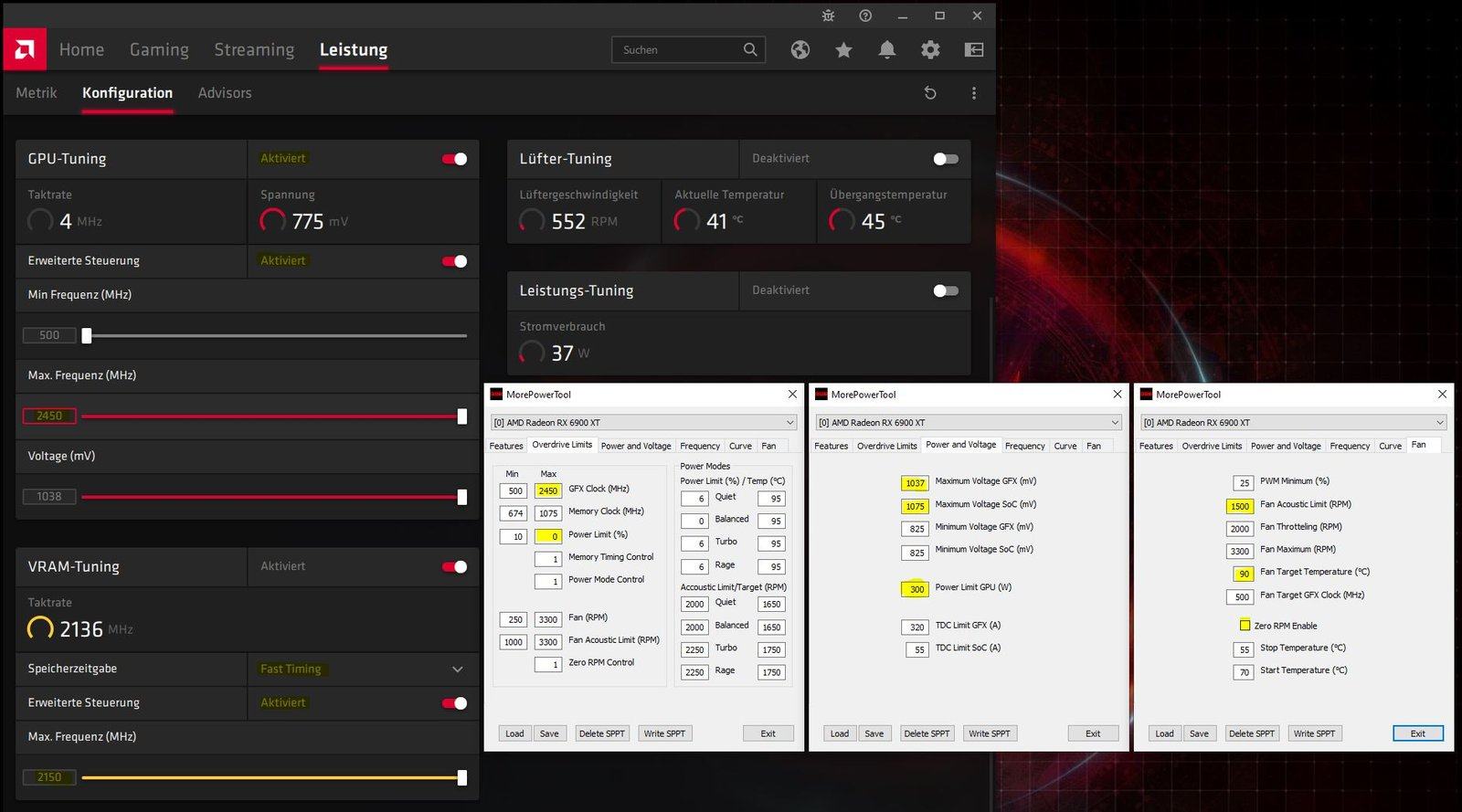Enable Leistungs-Tuning switch
The image size is (1462, 812).
click(946, 290)
